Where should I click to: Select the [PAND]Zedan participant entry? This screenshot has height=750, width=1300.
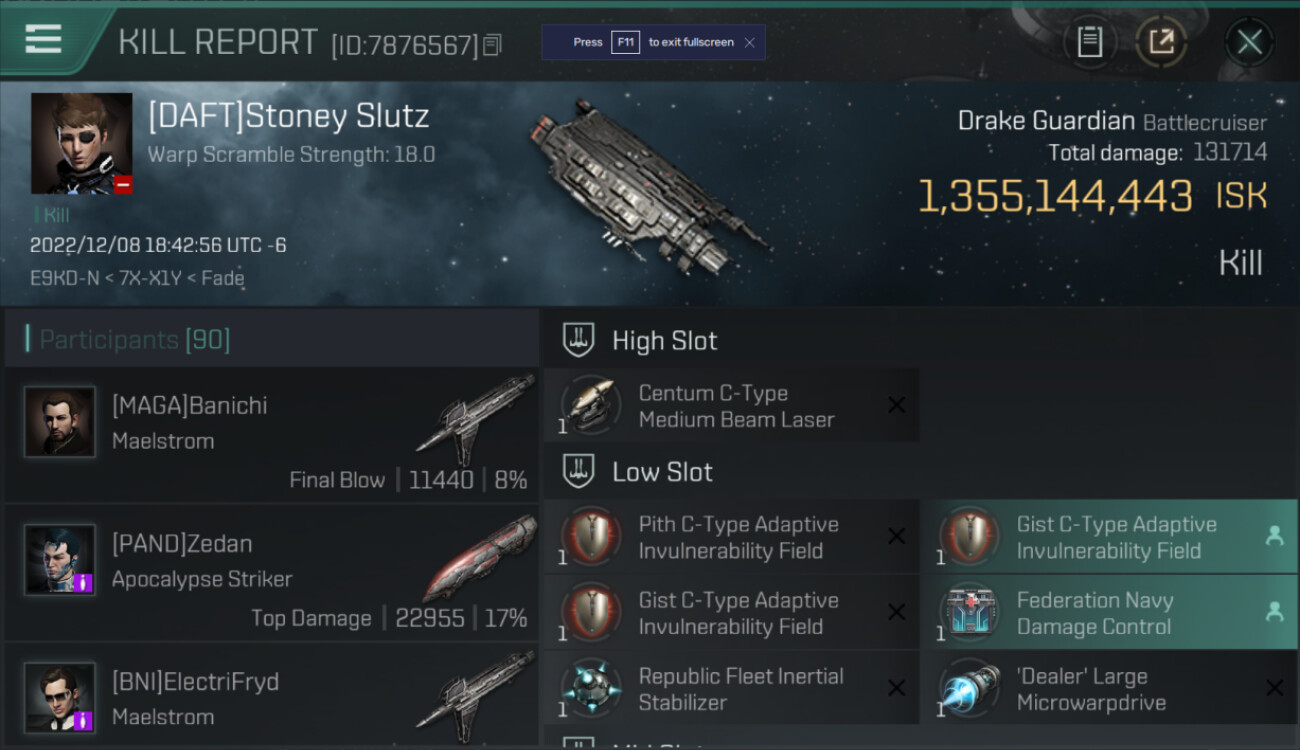pyautogui.click(x=271, y=574)
